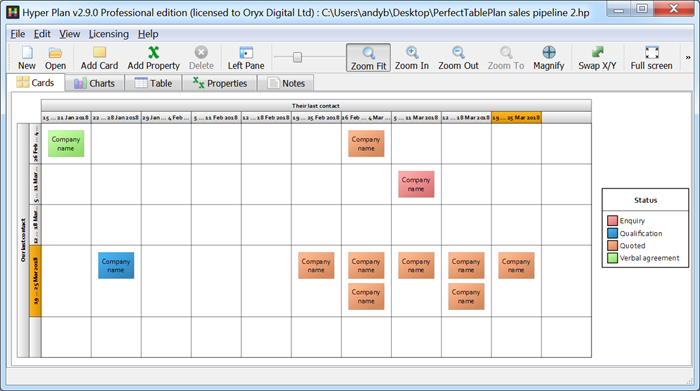This screenshot has height=391, width=700.
Task: Click the Enquiry color swatch in legend
Action: click(612, 220)
